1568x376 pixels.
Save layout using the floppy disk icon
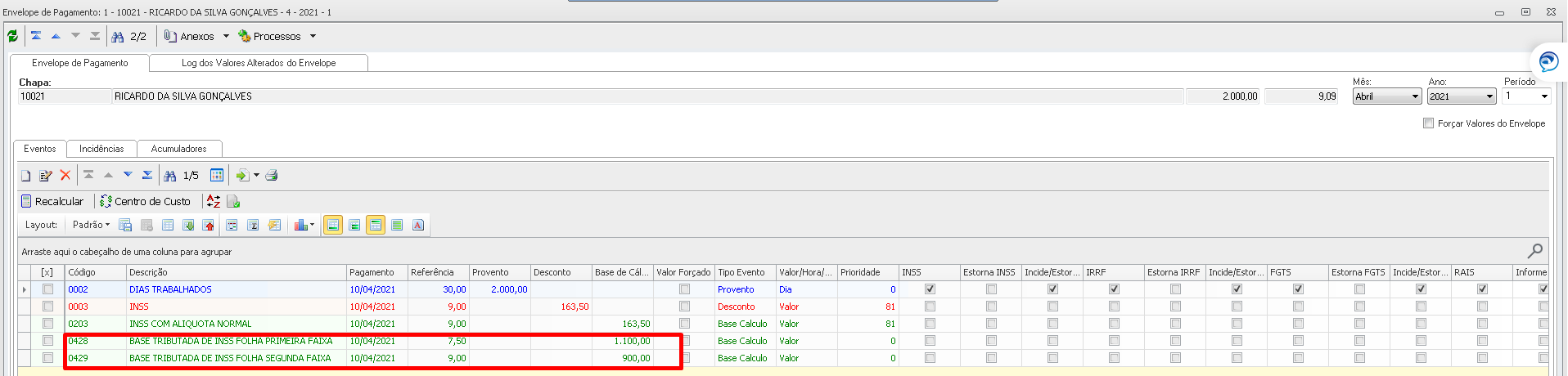coord(125,225)
